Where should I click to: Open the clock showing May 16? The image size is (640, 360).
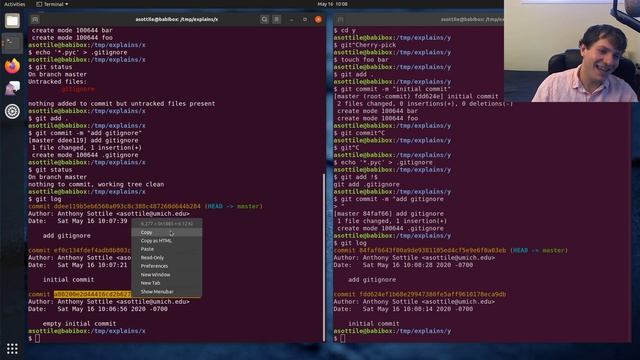click(x=333, y=4)
